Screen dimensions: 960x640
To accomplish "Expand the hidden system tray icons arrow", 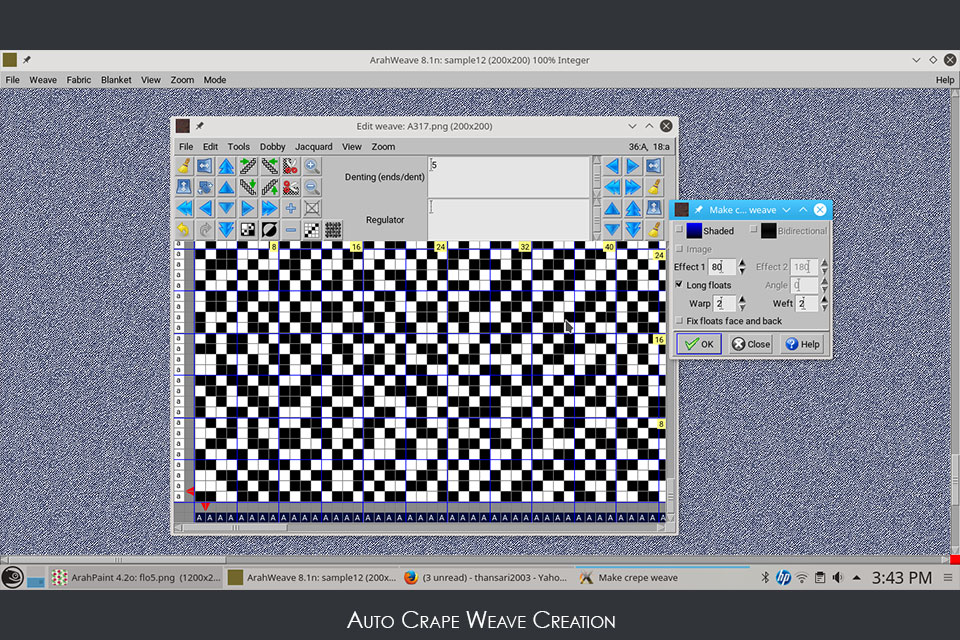I will (857, 578).
